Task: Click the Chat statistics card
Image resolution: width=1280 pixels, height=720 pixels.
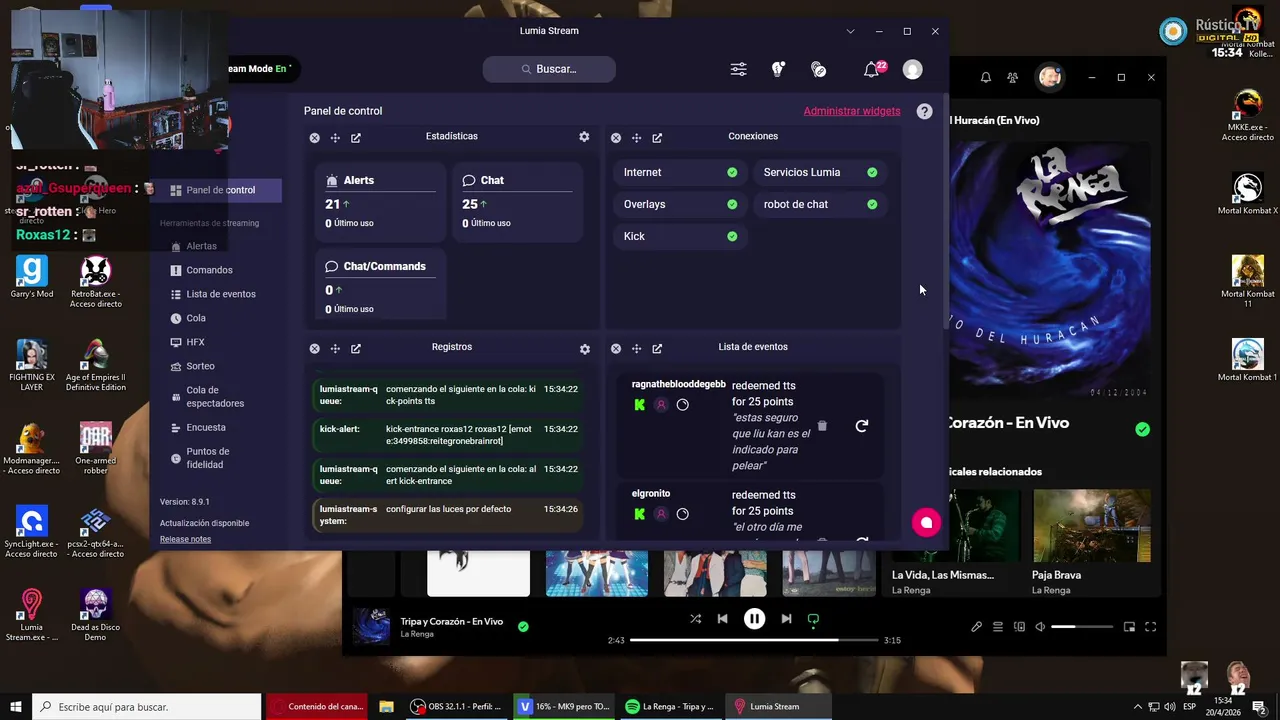Action: (517, 200)
